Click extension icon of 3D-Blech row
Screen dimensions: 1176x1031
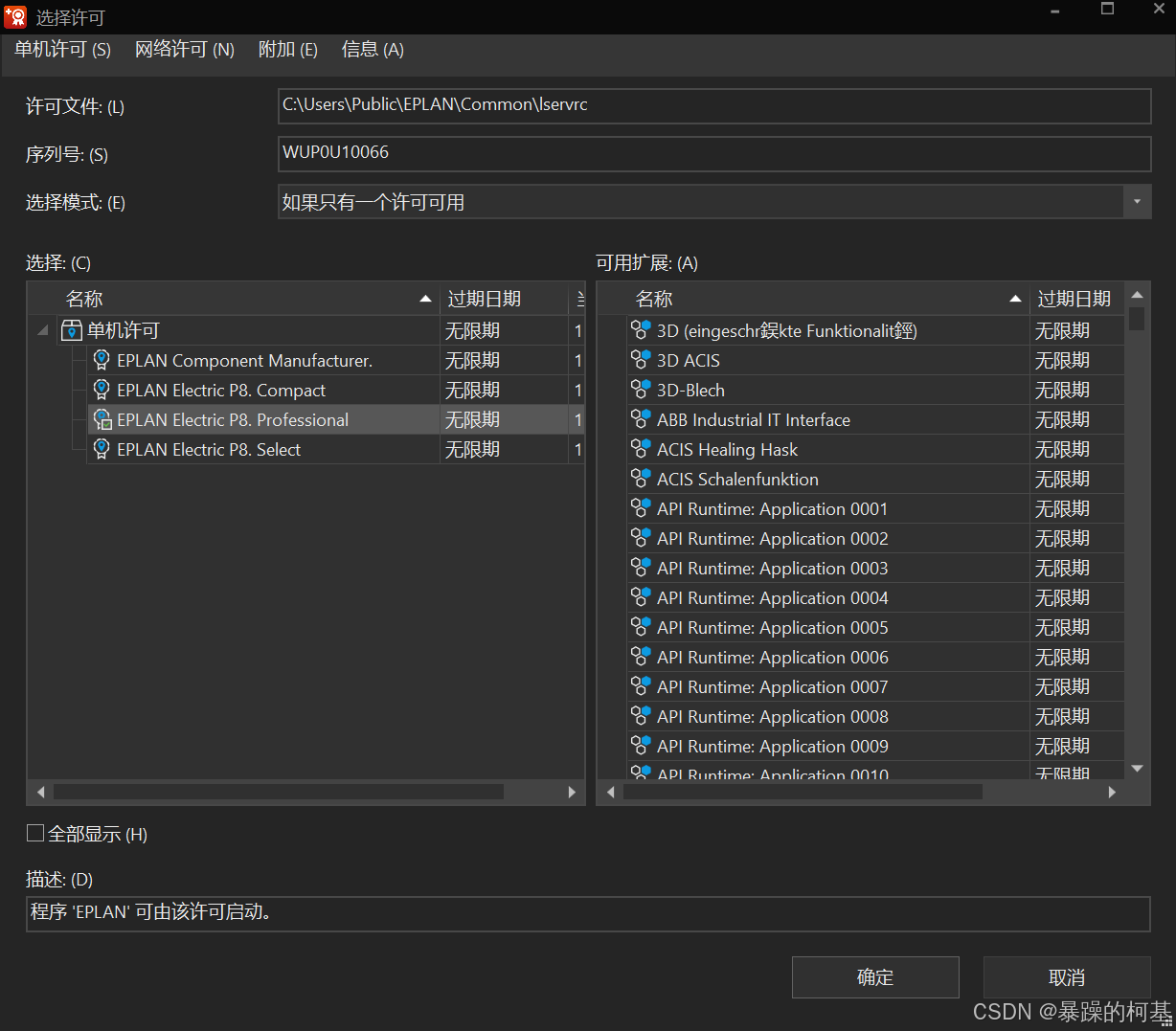pyautogui.click(x=641, y=390)
